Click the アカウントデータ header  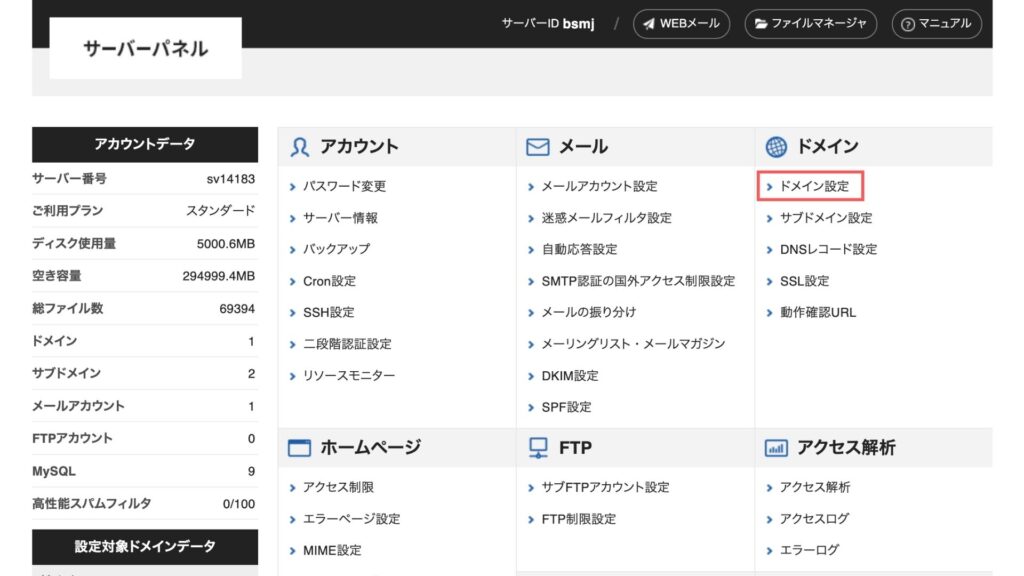[145, 144]
